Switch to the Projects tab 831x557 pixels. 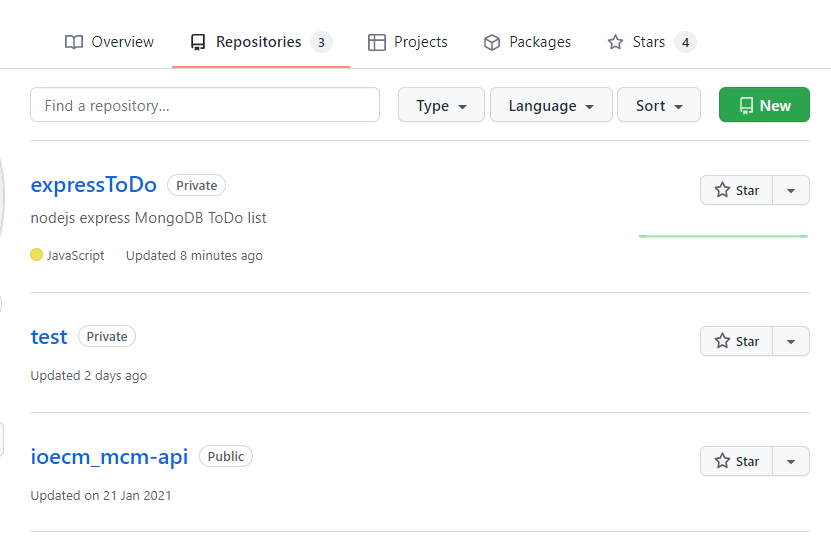pos(408,42)
